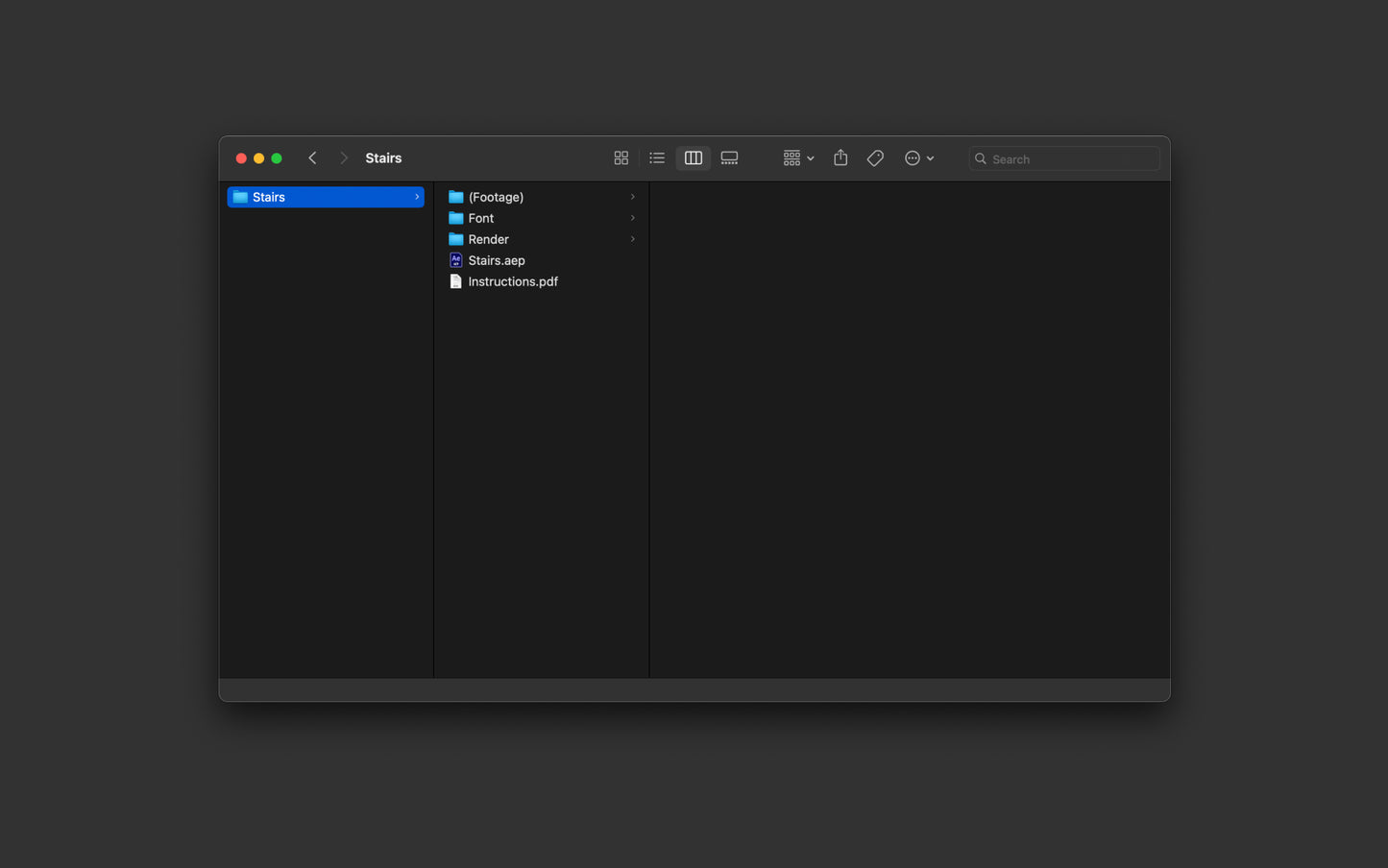Select the Font folder
1388x868 pixels.
tap(542, 218)
